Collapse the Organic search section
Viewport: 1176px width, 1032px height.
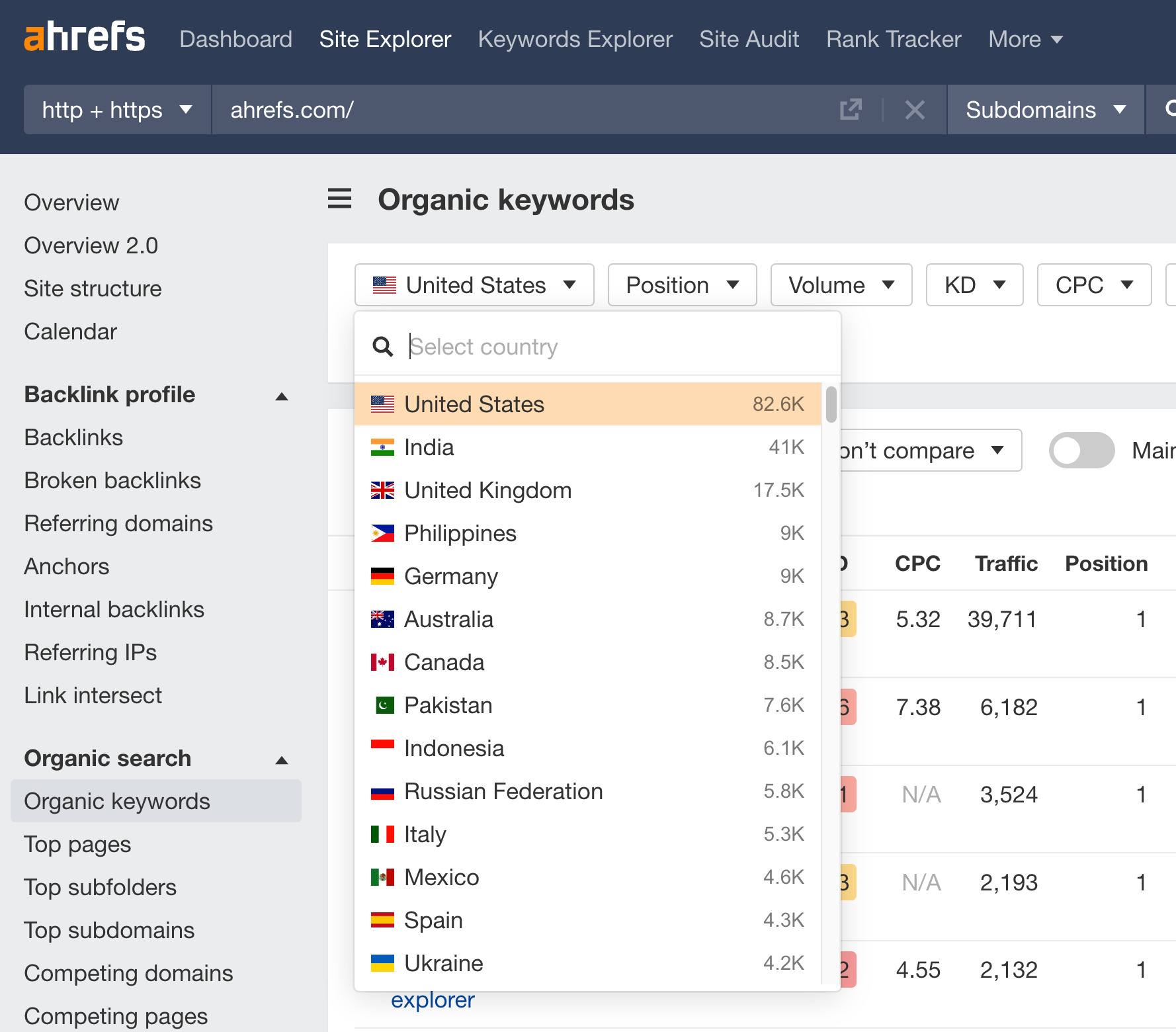point(282,759)
